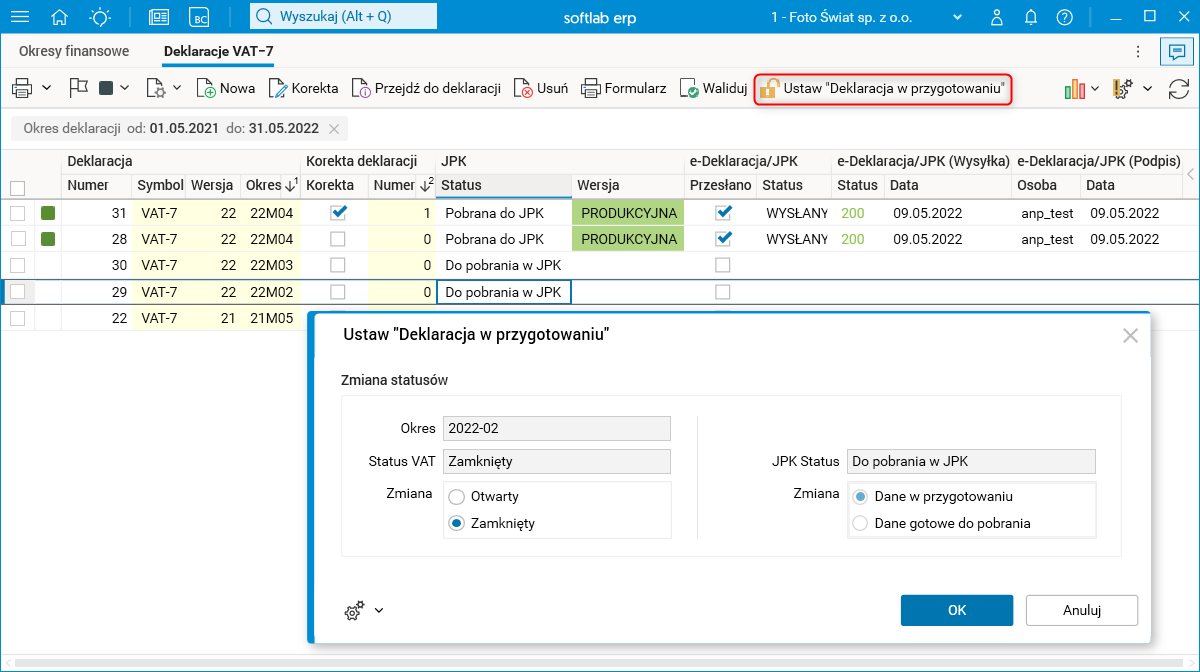Open Formularz print form
1200x672 pixels.
point(624,88)
